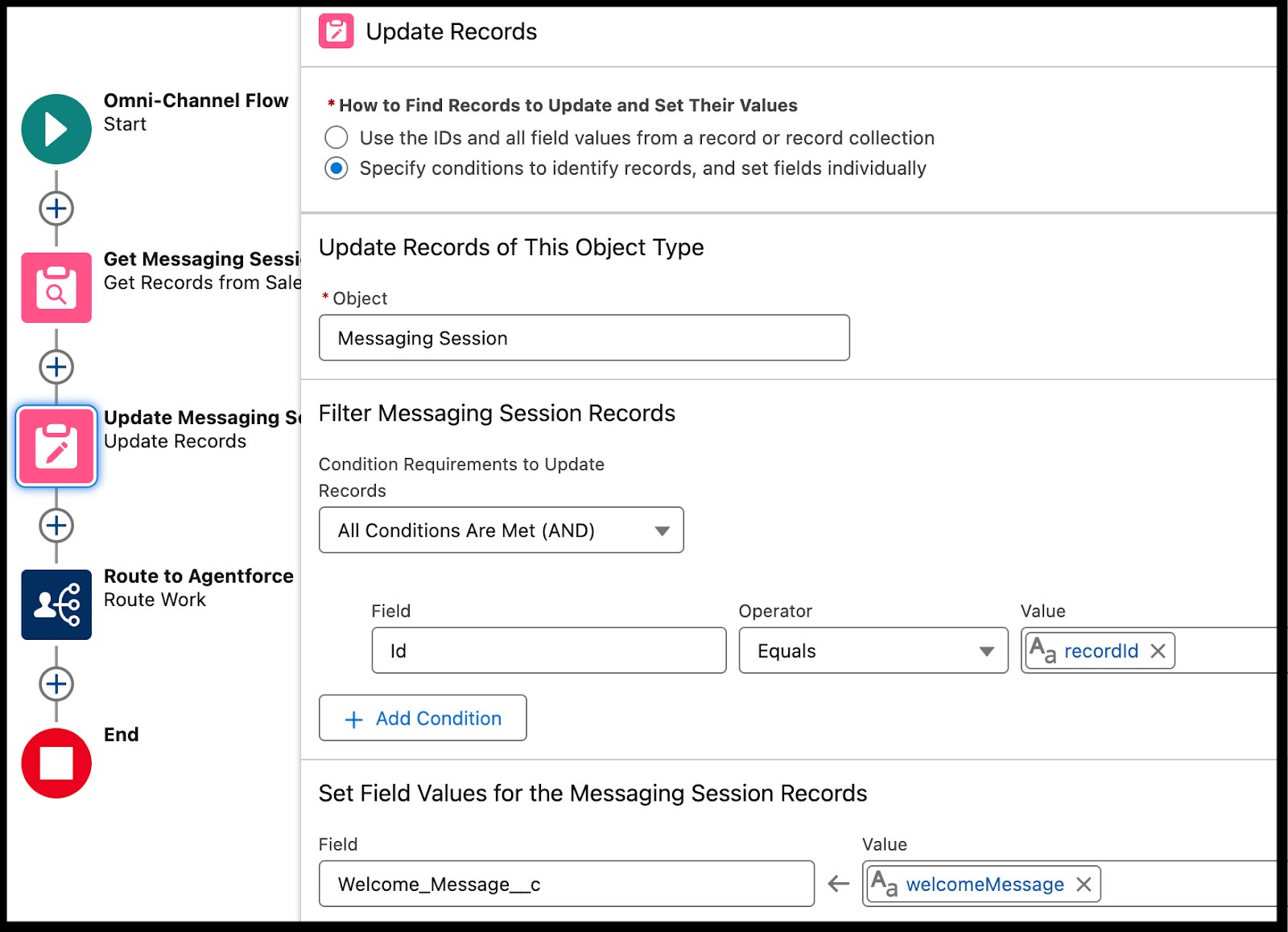Screen dimensions: 1288x932
Task: Clear the welcomeMessage value pill
Action: point(1084,885)
